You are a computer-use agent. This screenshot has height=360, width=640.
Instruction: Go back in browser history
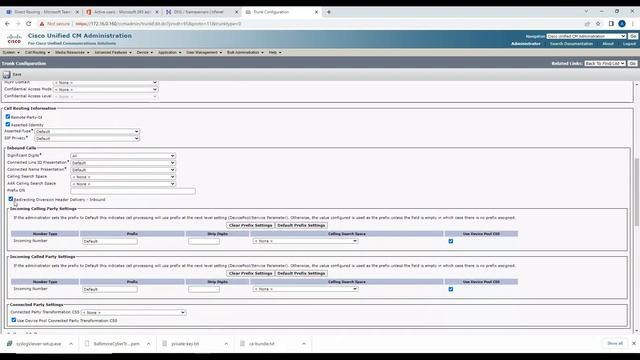(x=7, y=24)
